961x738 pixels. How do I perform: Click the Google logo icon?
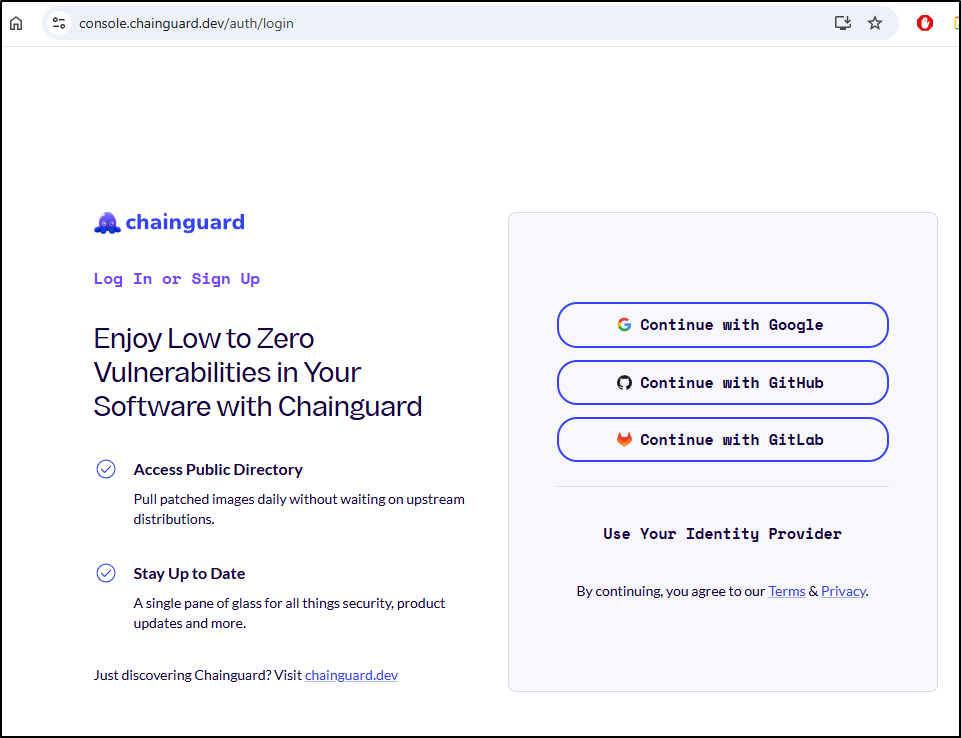point(624,325)
